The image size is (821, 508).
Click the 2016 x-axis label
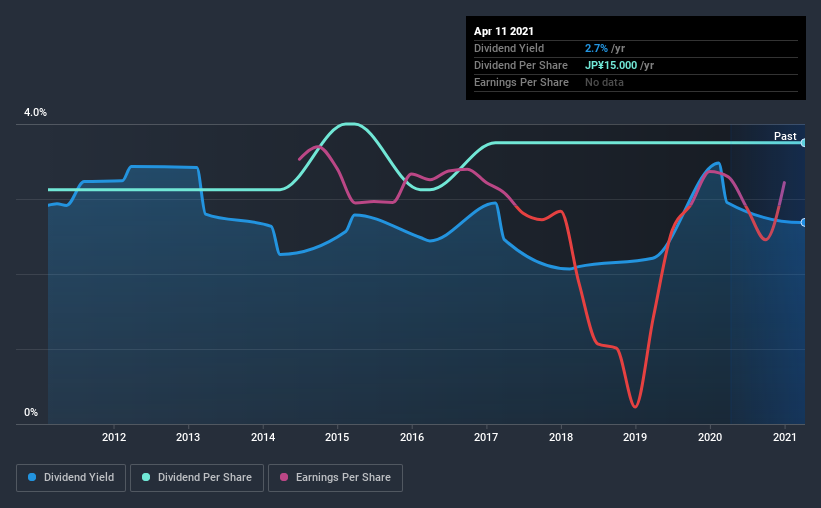tap(412, 437)
